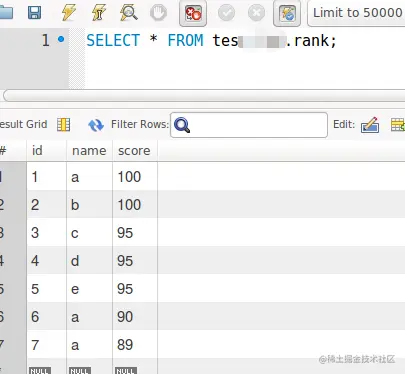This screenshot has height=374, width=405.
Task: Select id cell '6'
Action: (x=46, y=317)
